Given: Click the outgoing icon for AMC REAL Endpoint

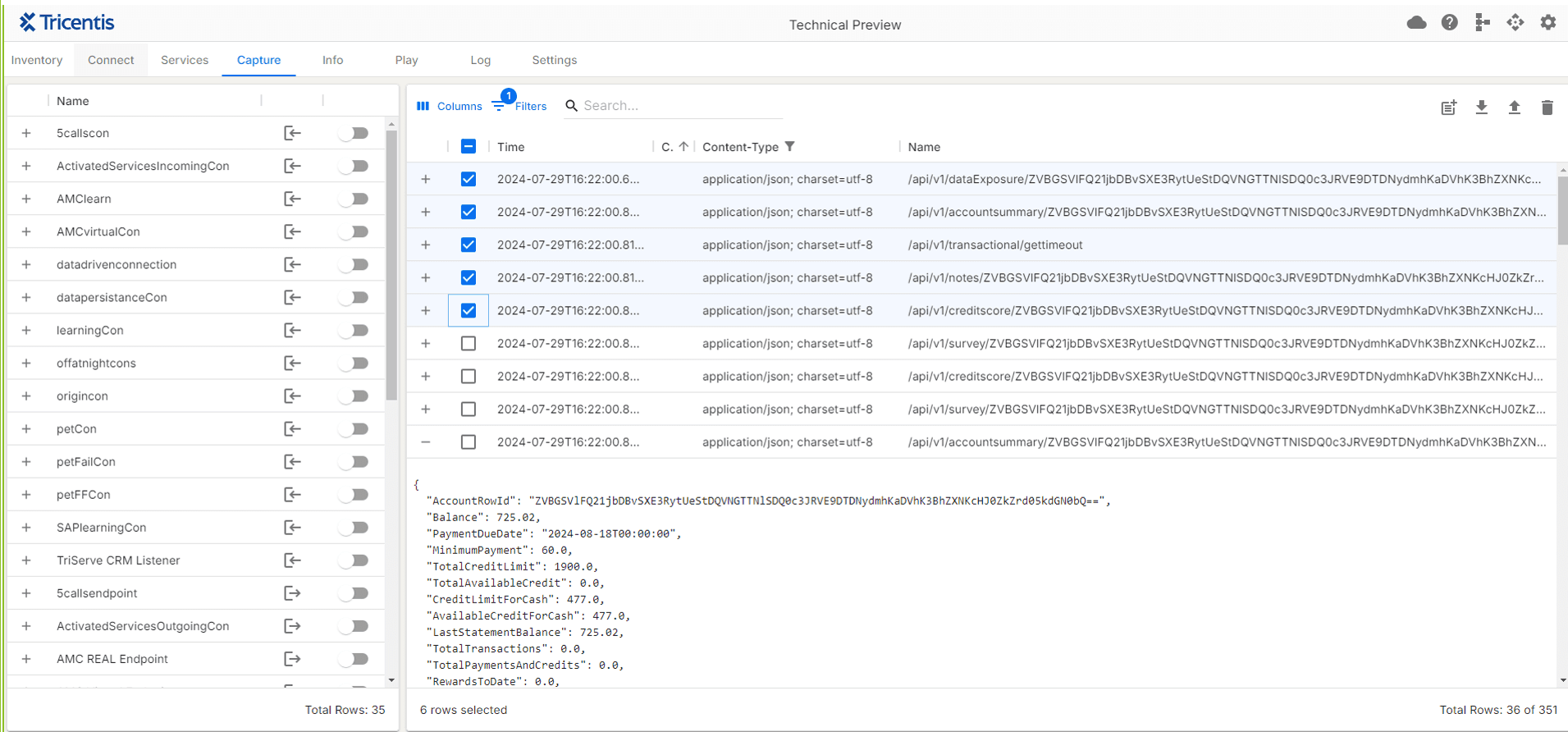Looking at the screenshot, I should pos(292,659).
